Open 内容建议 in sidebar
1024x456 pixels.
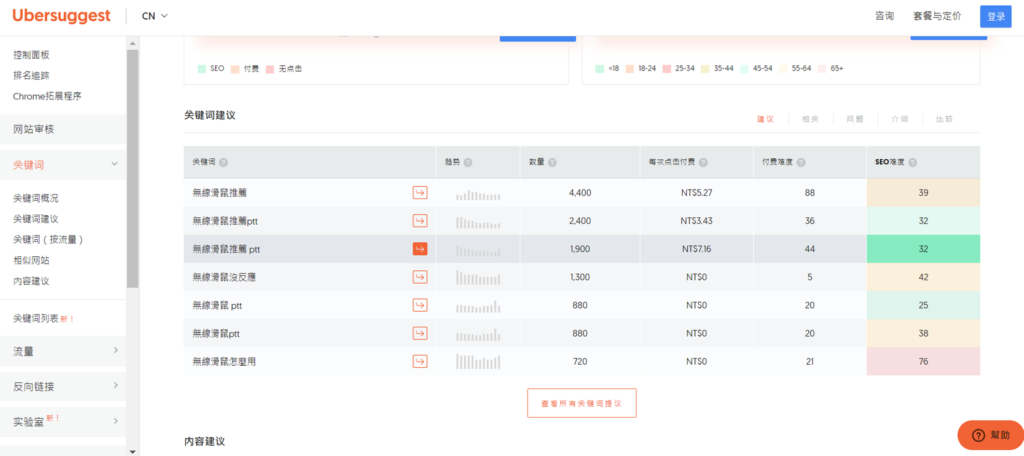[31, 281]
